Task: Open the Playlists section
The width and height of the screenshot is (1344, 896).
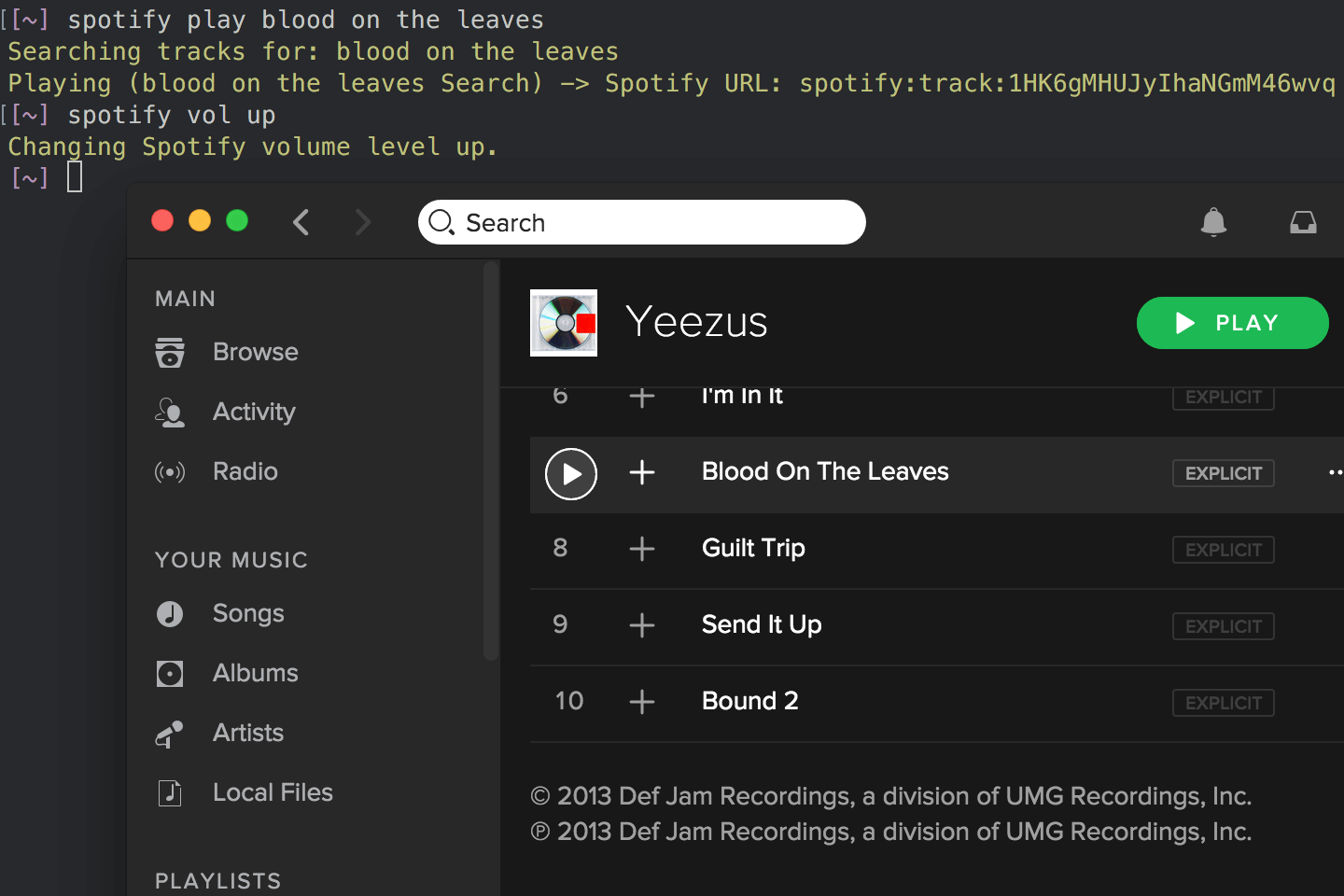Action: pyautogui.click(x=217, y=879)
